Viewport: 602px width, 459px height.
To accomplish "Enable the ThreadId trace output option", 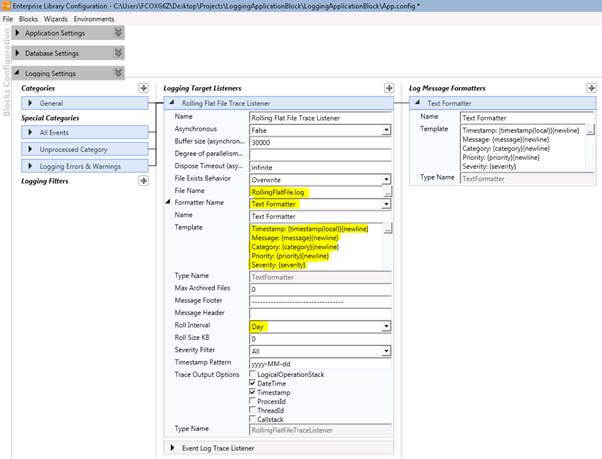I will pos(252,410).
